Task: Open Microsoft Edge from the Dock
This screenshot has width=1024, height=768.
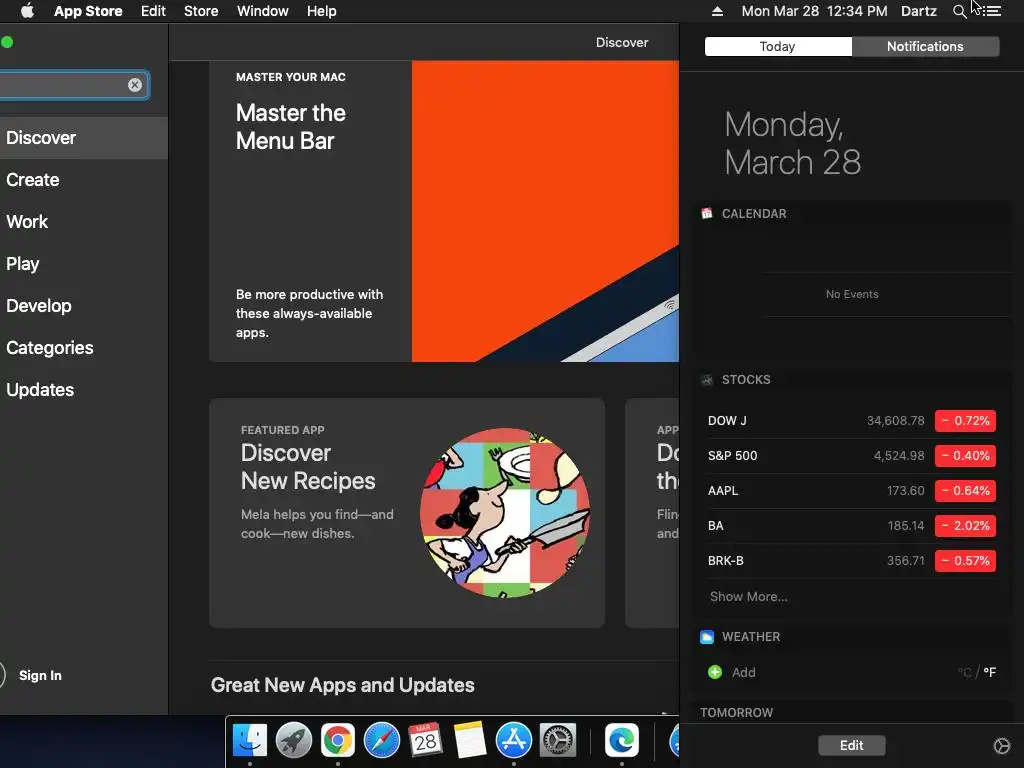Action: click(622, 740)
